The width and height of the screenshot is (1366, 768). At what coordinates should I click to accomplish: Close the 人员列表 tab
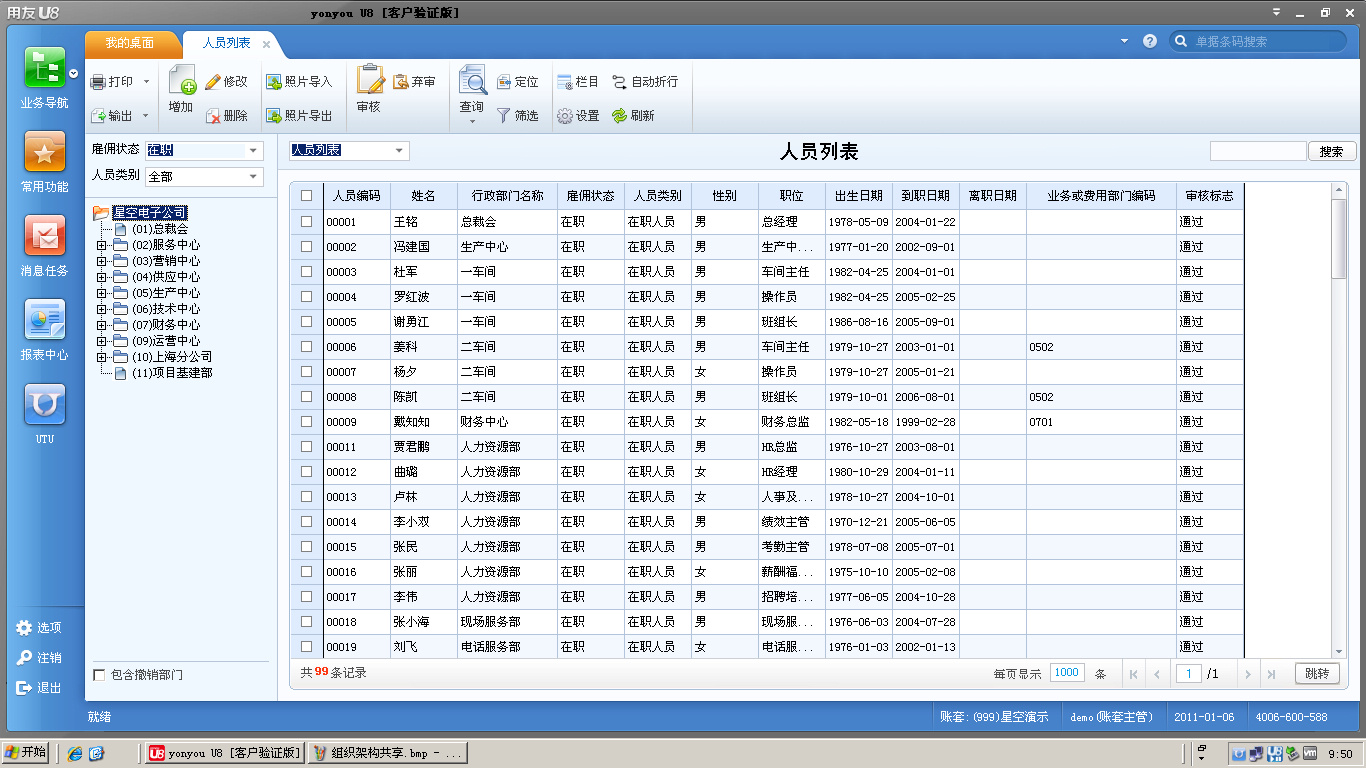point(266,44)
